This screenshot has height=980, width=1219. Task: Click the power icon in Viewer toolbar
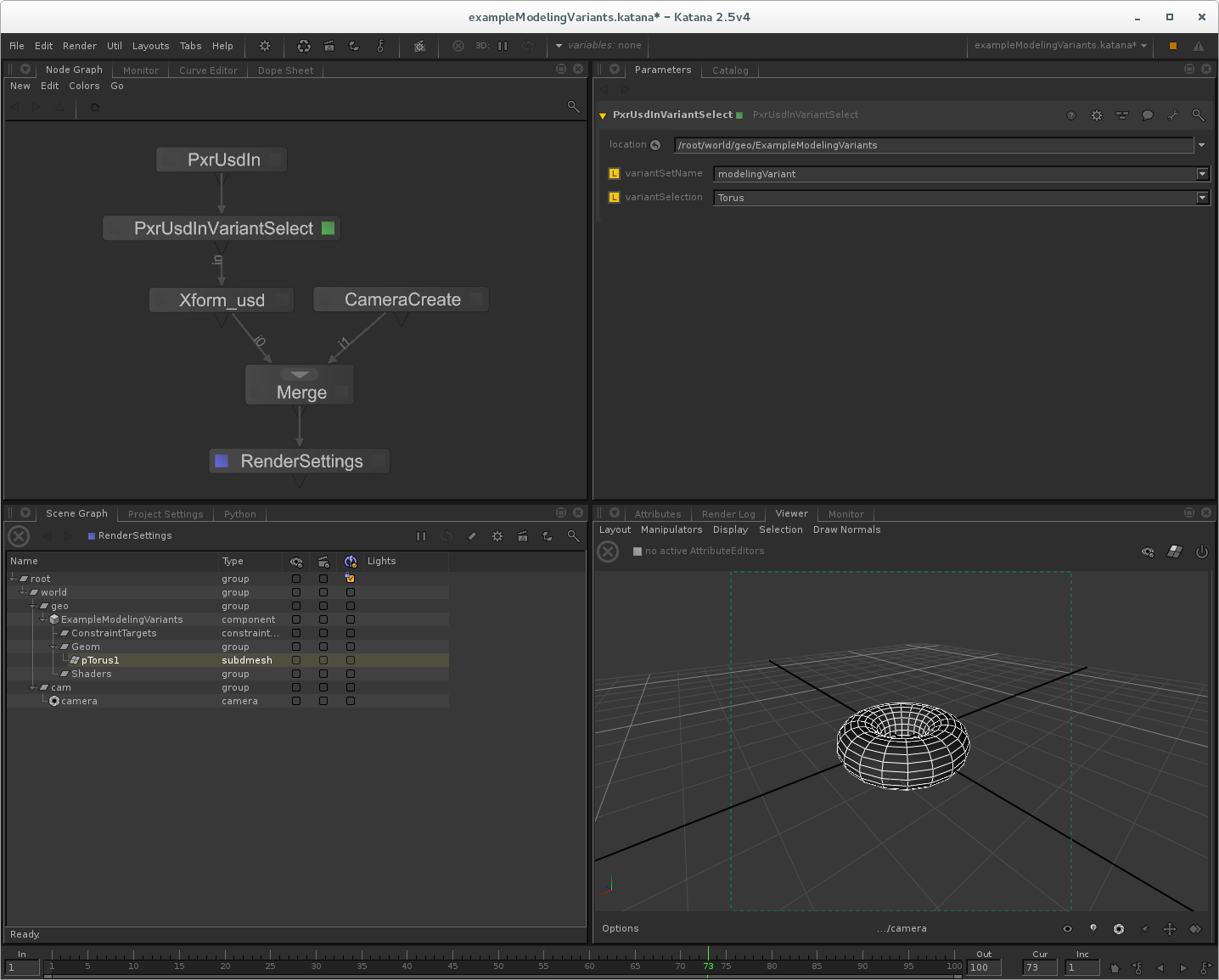(1201, 552)
